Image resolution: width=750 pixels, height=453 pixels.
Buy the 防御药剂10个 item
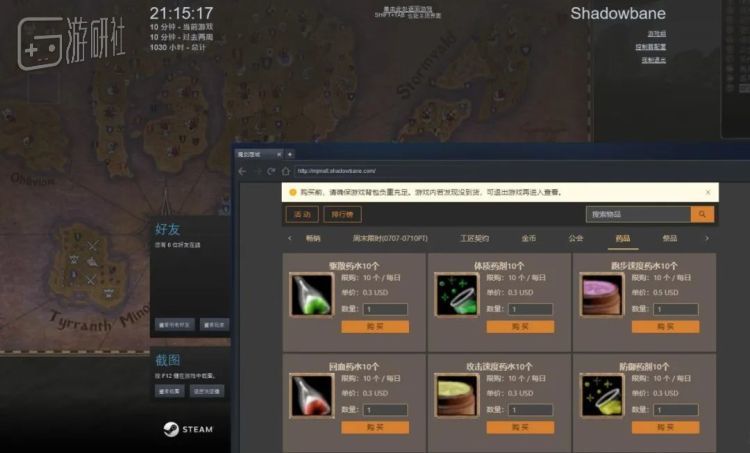(x=665, y=428)
